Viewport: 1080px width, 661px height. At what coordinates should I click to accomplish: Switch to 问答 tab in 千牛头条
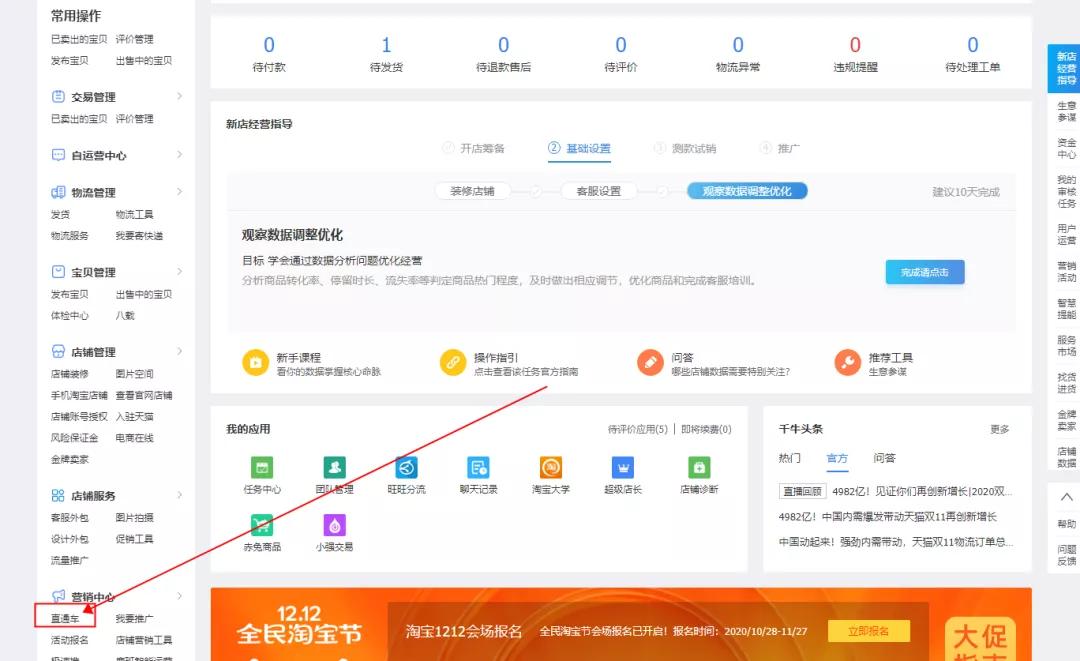click(x=884, y=458)
